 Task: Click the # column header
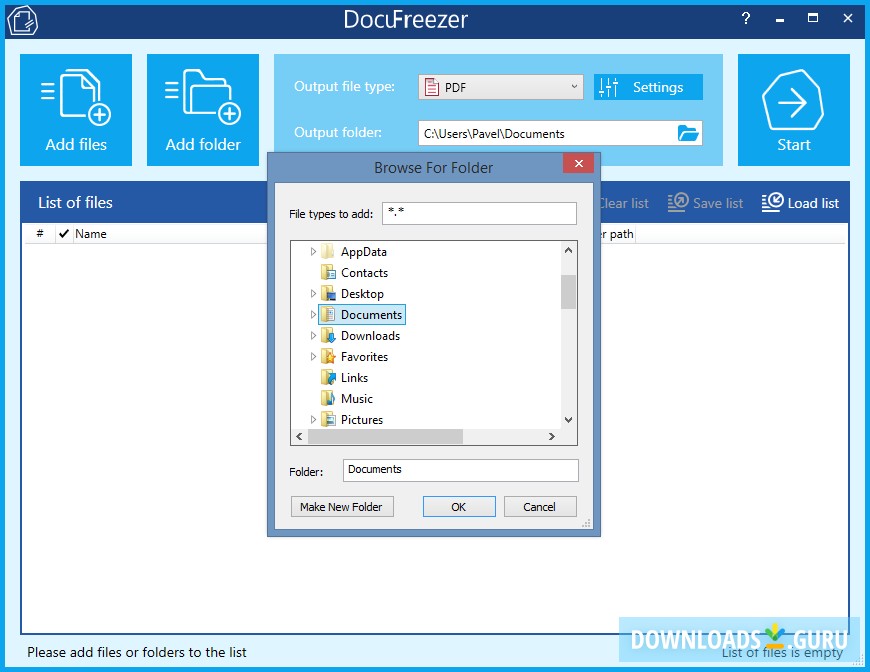pos(40,234)
